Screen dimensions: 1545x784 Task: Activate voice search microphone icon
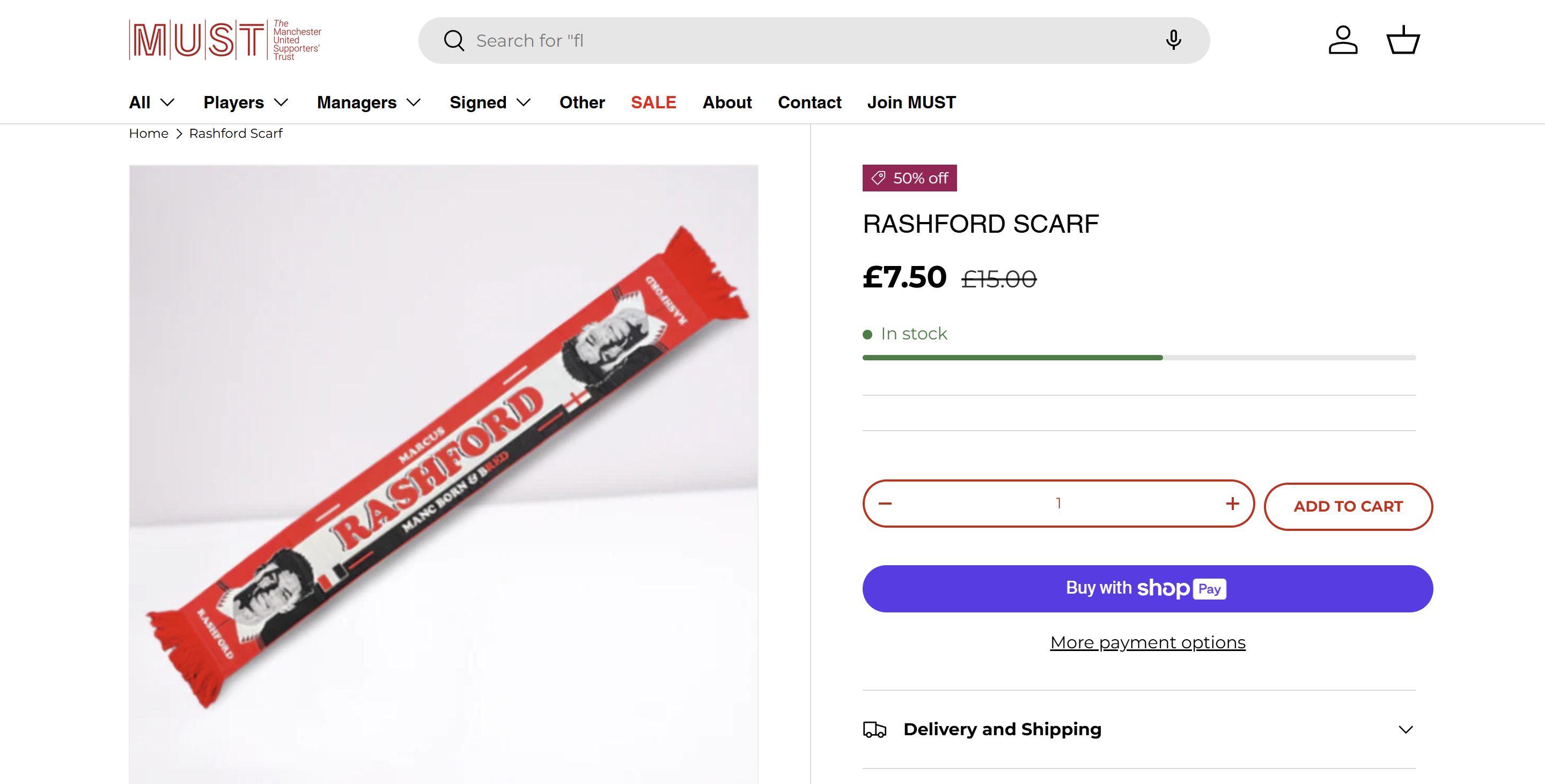[1173, 40]
